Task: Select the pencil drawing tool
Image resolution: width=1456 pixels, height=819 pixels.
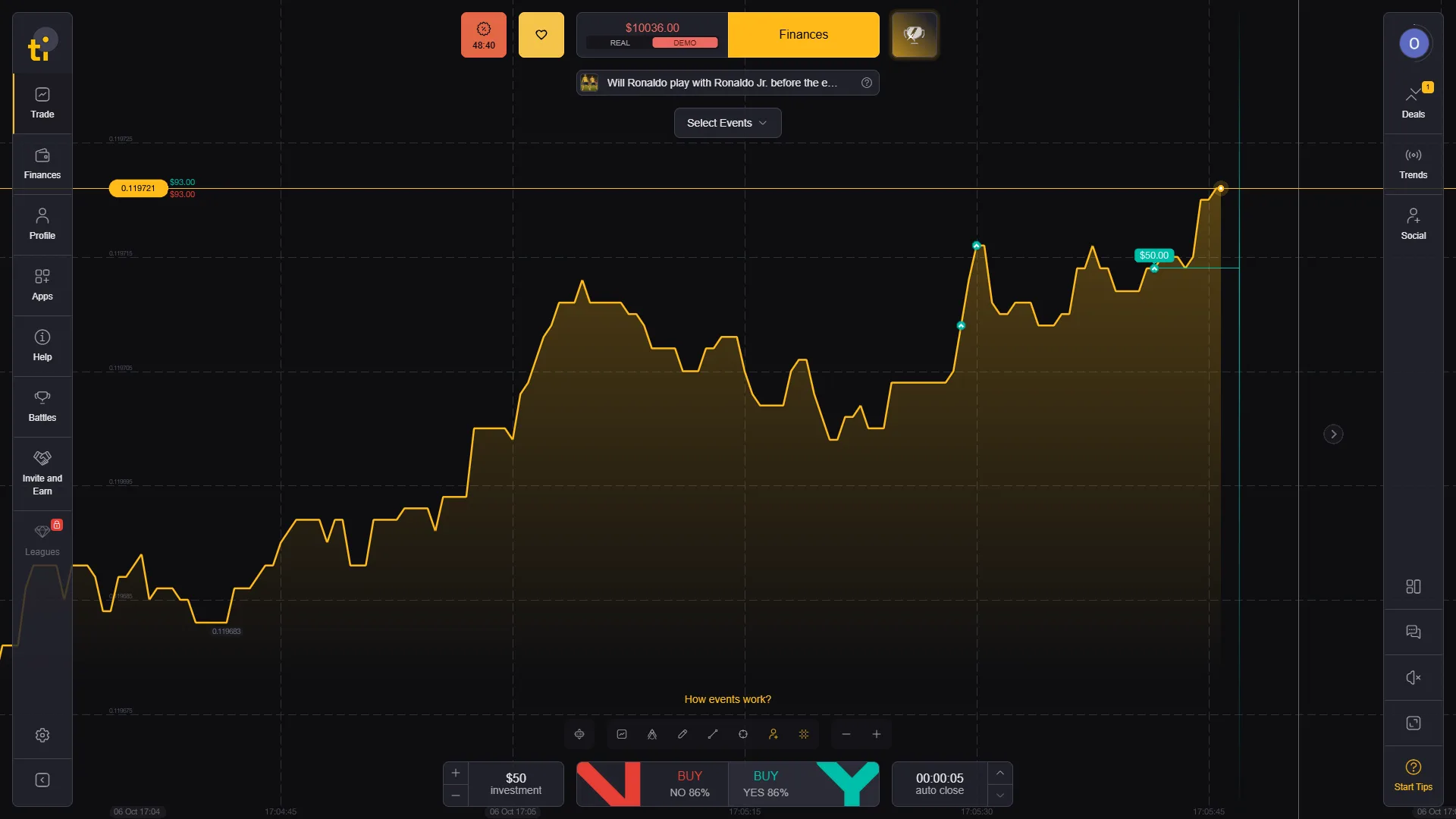Action: point(682,734)
